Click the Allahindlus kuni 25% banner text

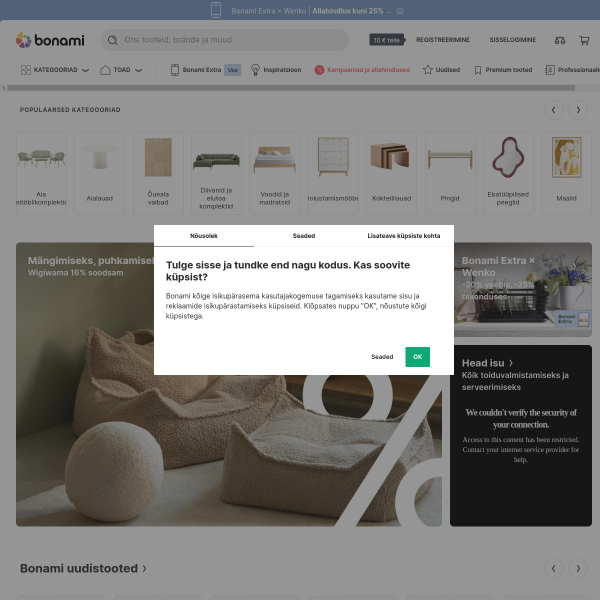point(347,11)
